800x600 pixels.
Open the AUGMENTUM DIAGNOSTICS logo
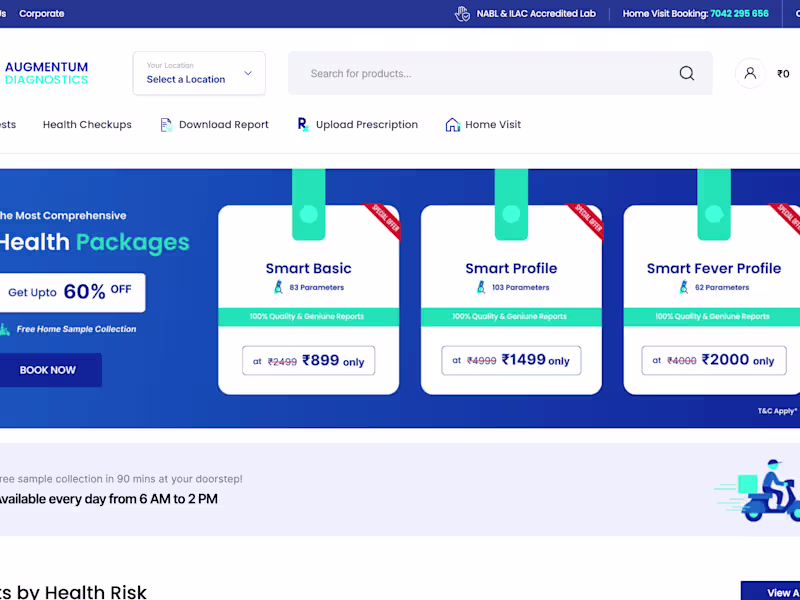coord(46,73)
